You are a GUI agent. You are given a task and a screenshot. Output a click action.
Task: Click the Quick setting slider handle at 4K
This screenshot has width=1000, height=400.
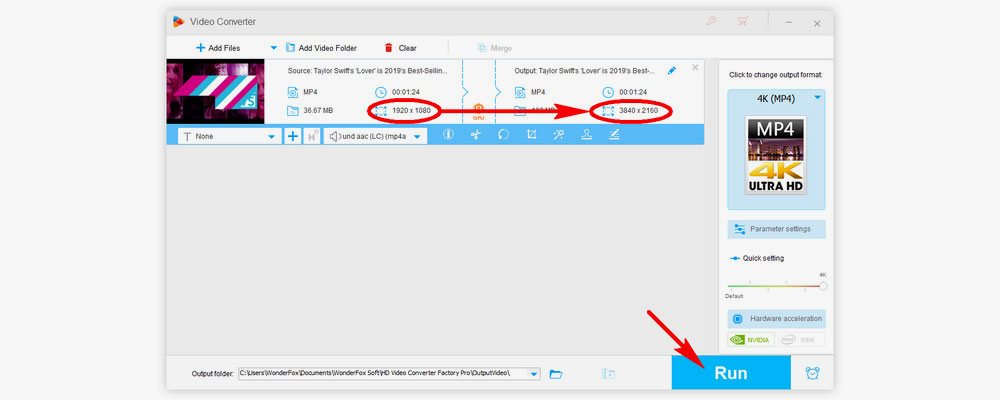click(823, 286)
